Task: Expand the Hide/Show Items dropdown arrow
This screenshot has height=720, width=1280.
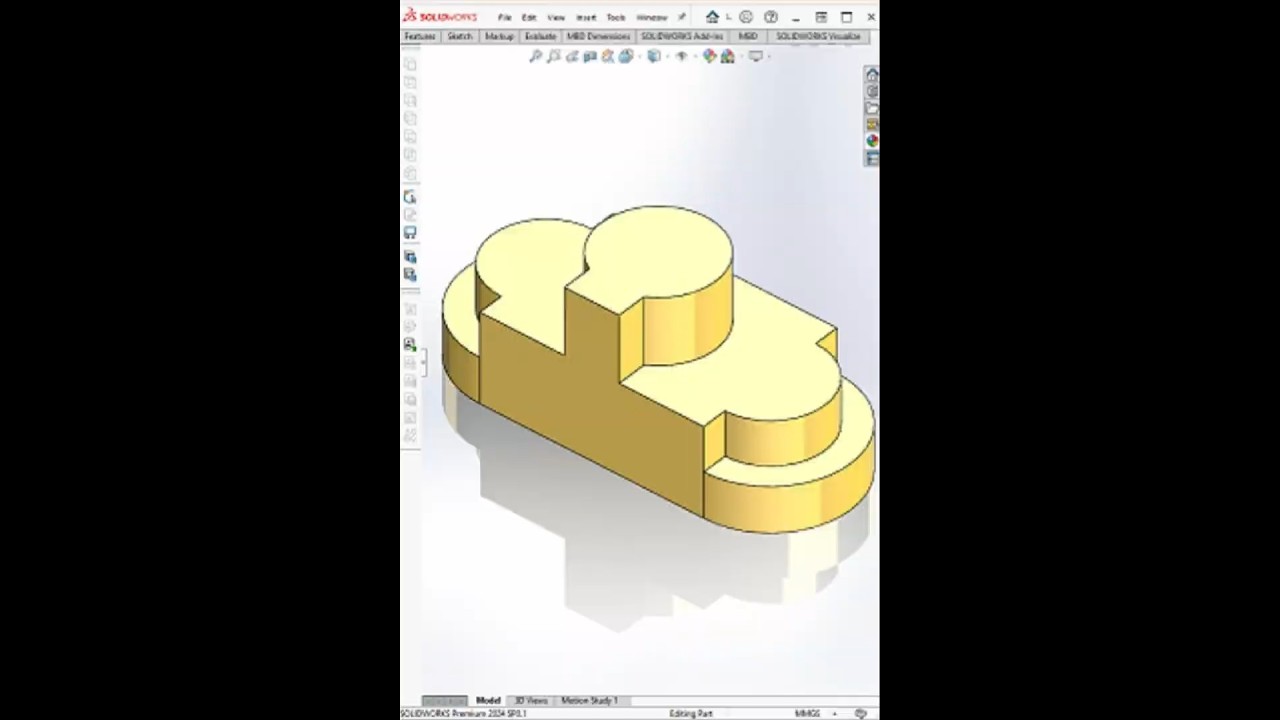Action: tap(695, 57)
